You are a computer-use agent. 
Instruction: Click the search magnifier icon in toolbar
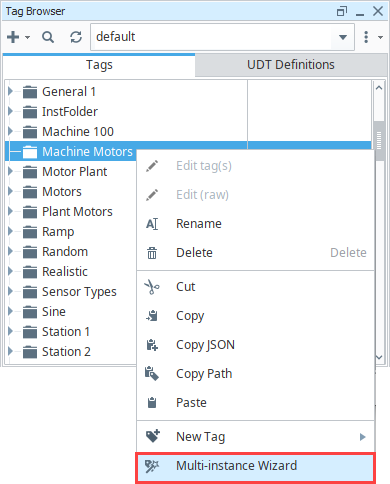tap(48, 37)
